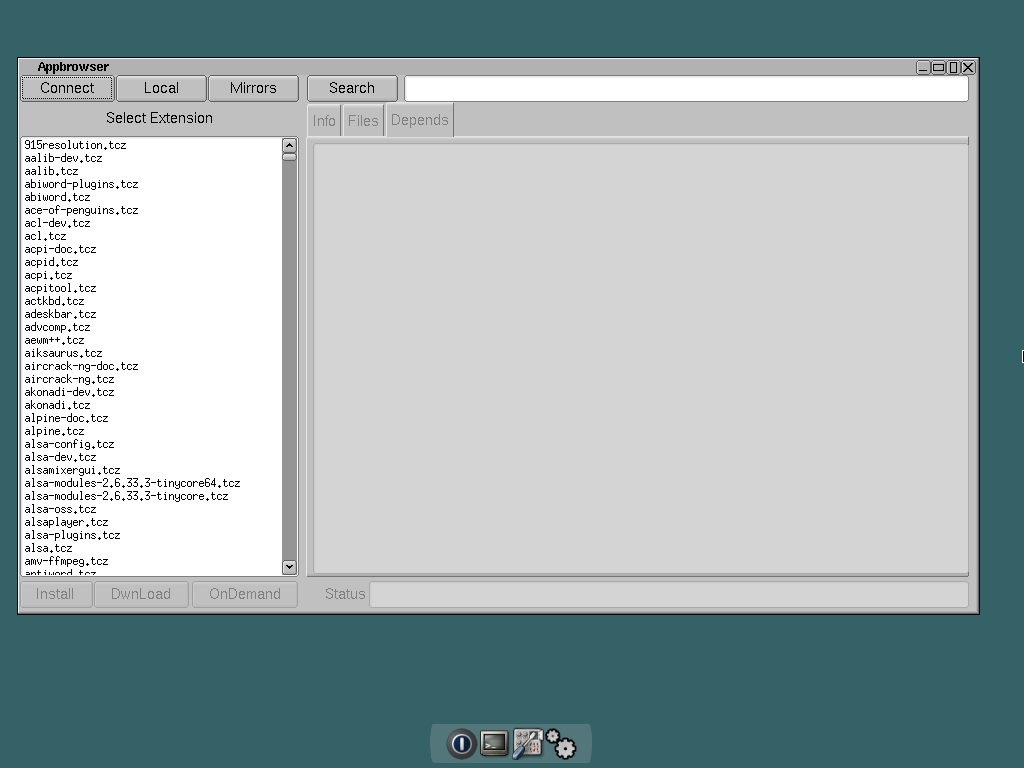Click the Local button
This screenshot has width=1024, height=768.
(x=161, y=88)
